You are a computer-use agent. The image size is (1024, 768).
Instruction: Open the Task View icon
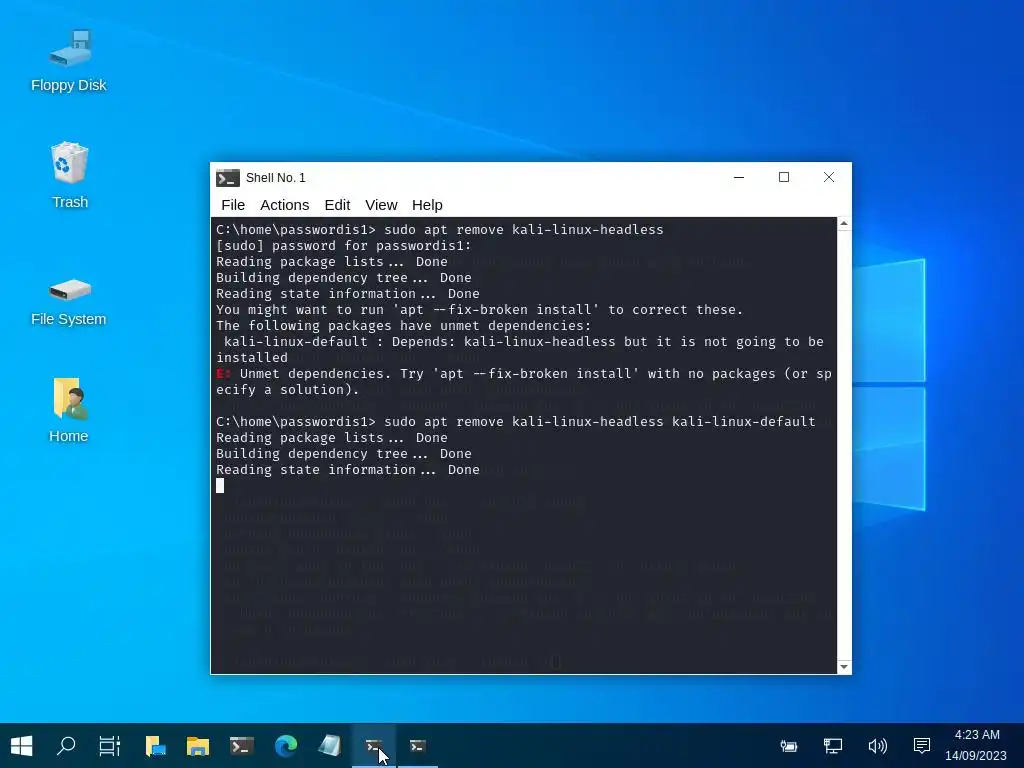[109, 746]
